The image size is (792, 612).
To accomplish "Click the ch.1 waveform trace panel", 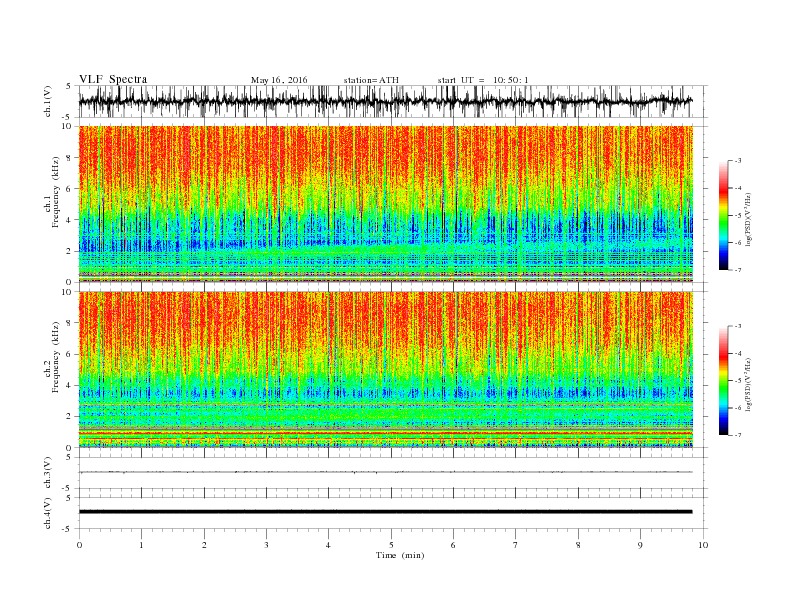I will (x=393, y=101).
